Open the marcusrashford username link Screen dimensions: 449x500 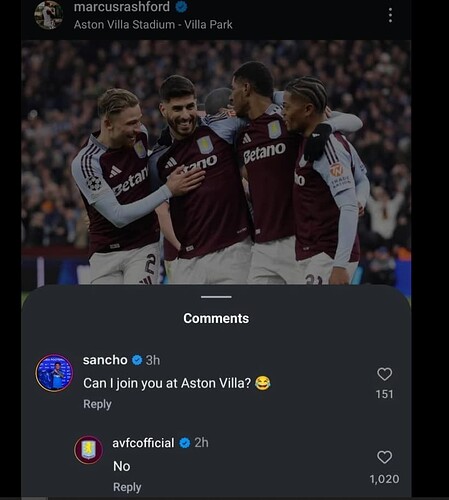click(x=122, y=7)
